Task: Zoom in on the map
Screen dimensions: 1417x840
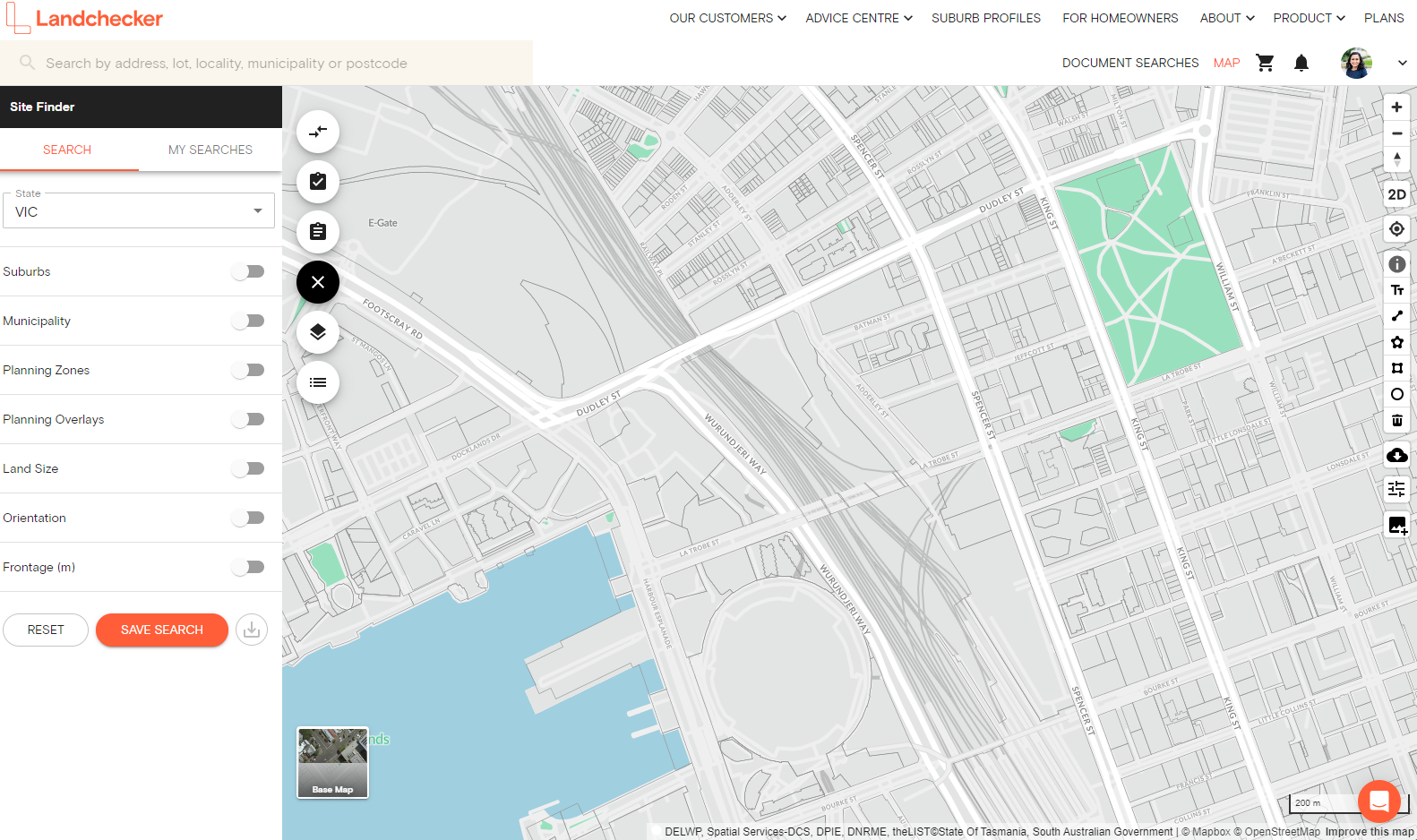Action: point(1396,107)
